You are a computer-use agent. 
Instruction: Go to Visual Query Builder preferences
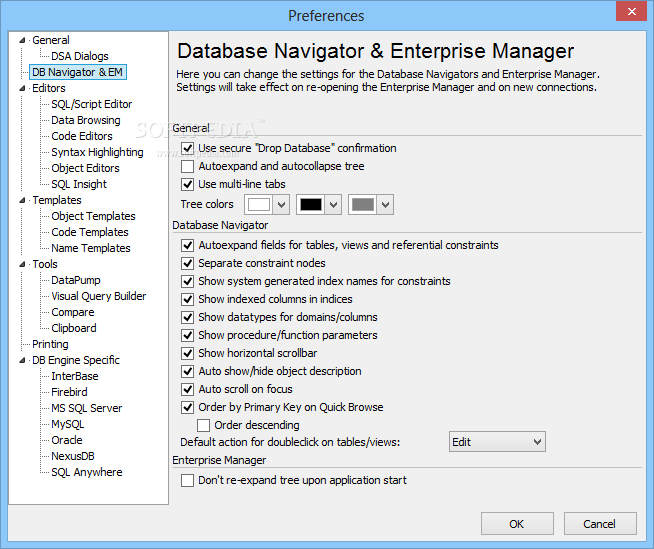click(x=98, y=296)
